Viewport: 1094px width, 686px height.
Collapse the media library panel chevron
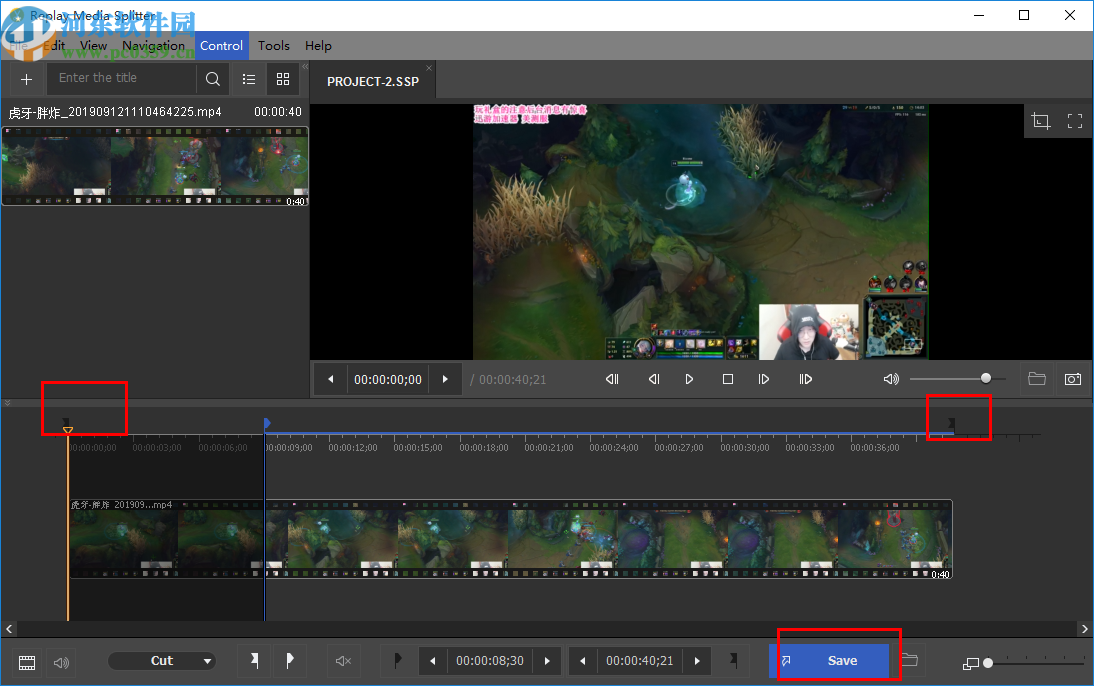tap(305, 67)
